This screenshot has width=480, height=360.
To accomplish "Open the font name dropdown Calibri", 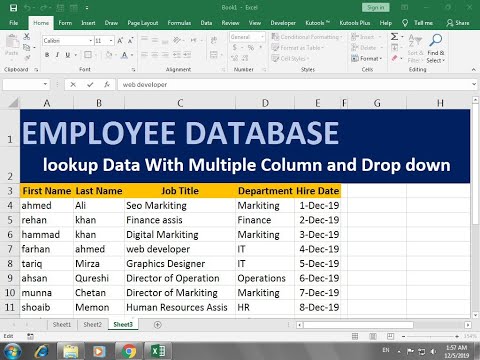I will 91,41.
